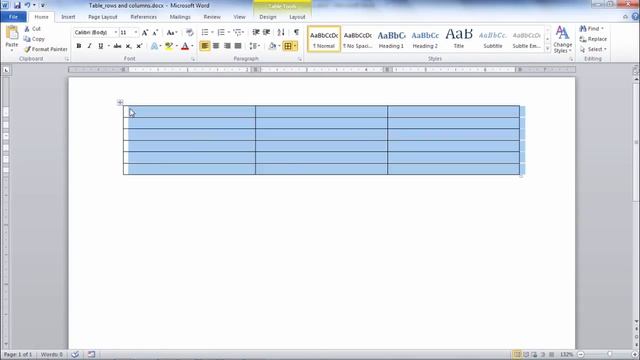Apply the Subtitle style
The height and width of the screenshot is (360, 640).
(x=493, y=39)
